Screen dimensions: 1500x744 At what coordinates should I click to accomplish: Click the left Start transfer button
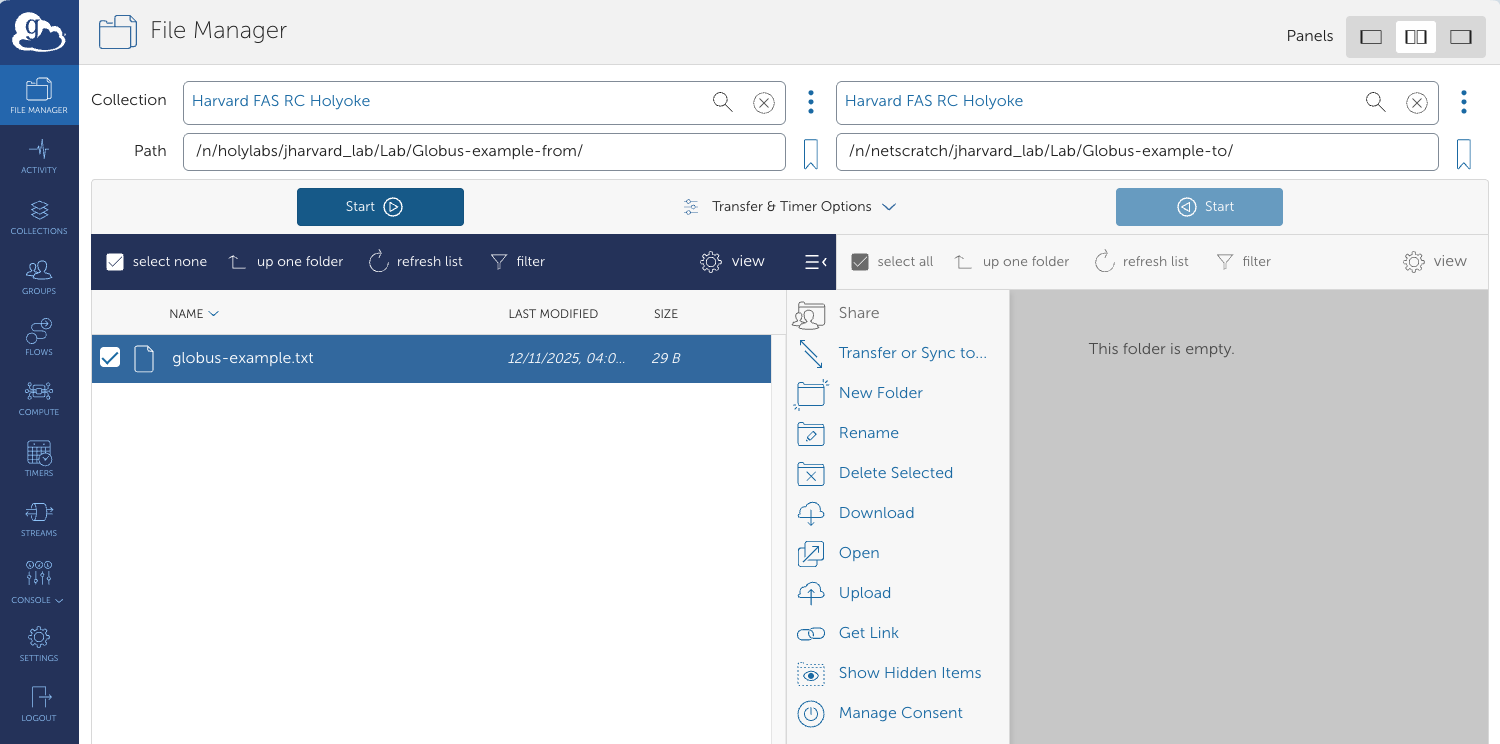[x=380, y=206]
